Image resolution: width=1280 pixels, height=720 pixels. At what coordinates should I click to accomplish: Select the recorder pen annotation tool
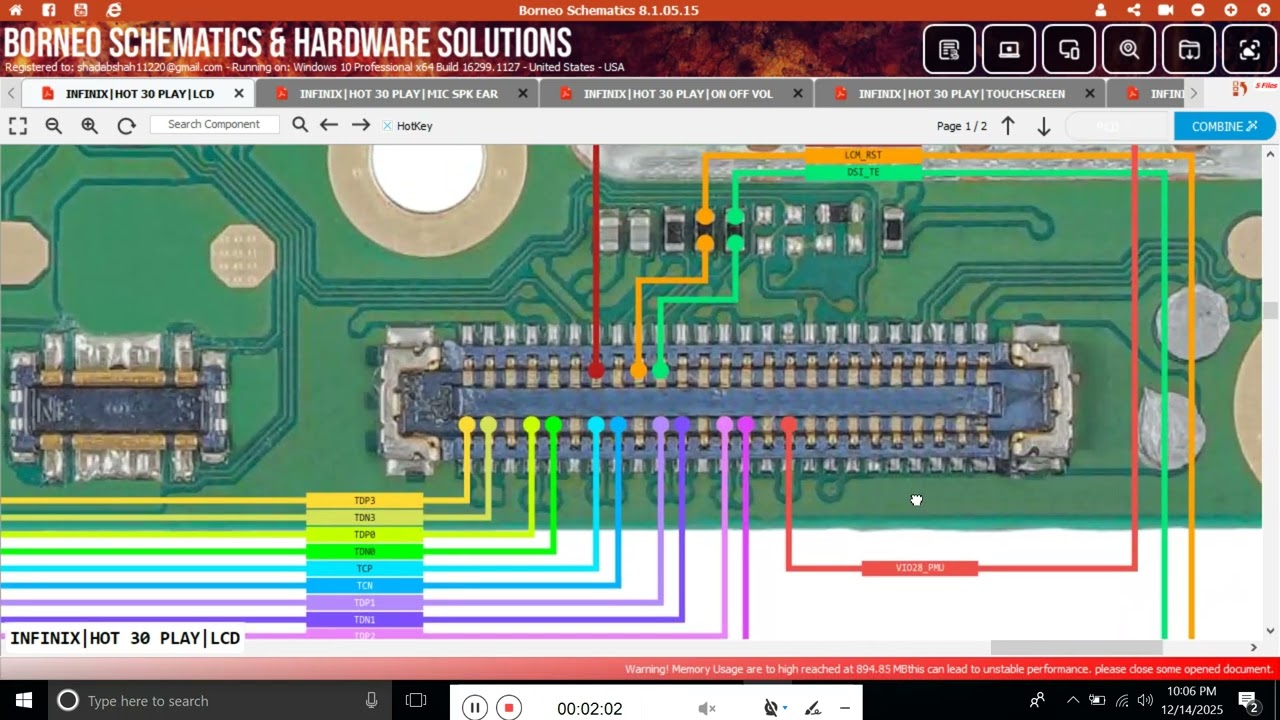[813, 708]
